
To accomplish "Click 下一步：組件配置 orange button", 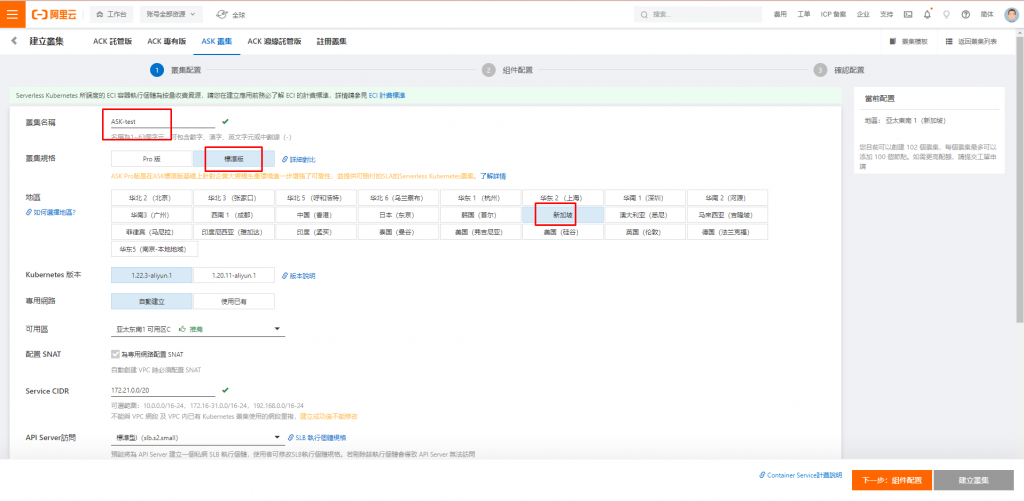I will pos(891,480).
